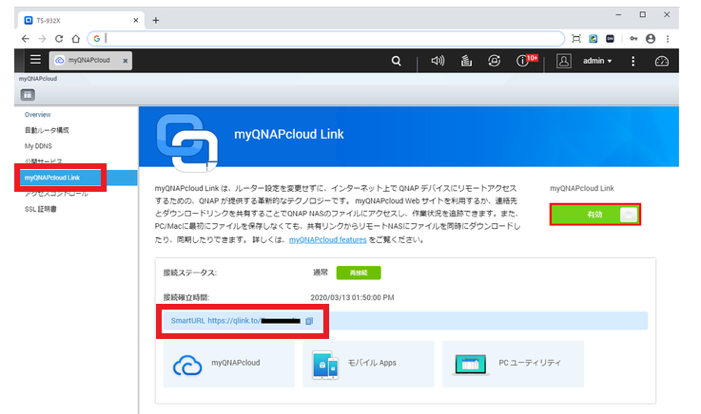Screen dimensions: 701x414
Task: Toggle the sidebar panel layout icon
Action: coord(28,95)
